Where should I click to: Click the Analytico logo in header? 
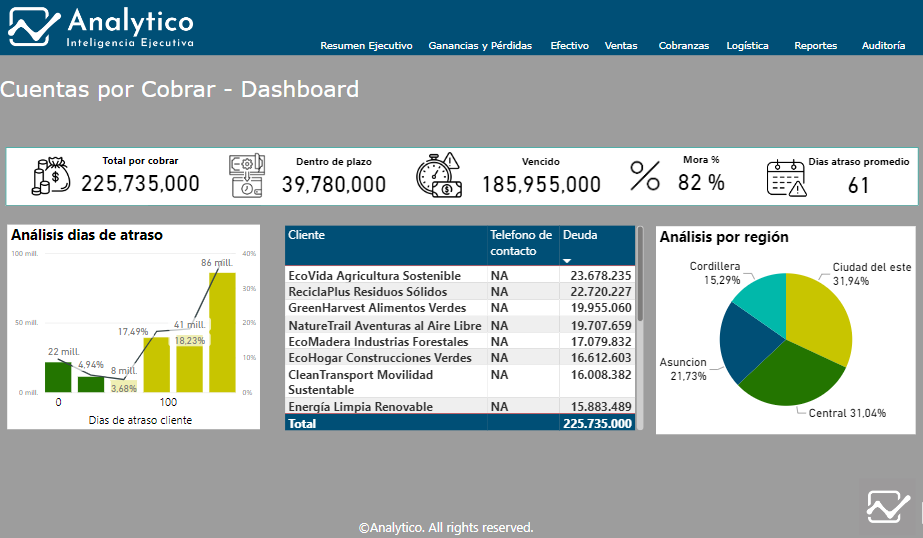[101, 27]
